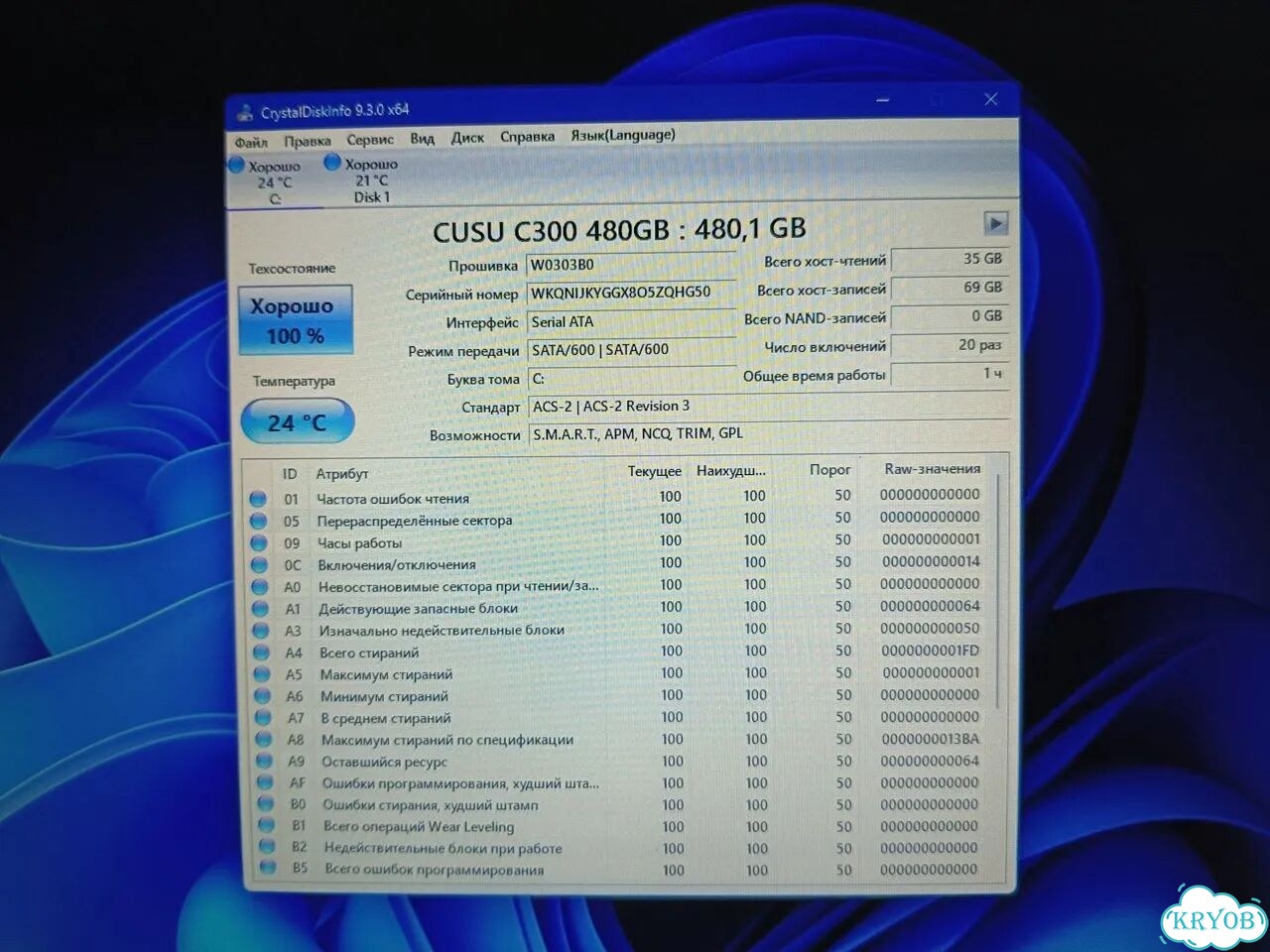Viewport: 1270px width, 952px height.
Task: Click the blue status orb on Disk 1 tab
Action: click(333, 163)
